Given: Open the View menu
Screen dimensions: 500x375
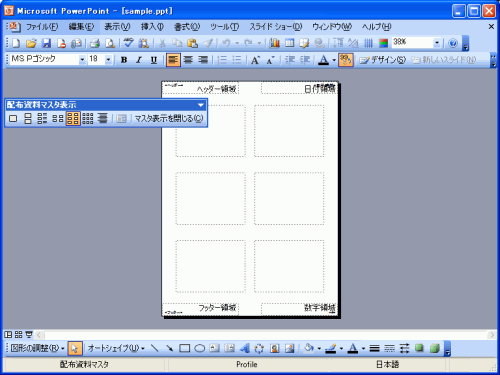Looking at the screenshot, I should 117,27.
